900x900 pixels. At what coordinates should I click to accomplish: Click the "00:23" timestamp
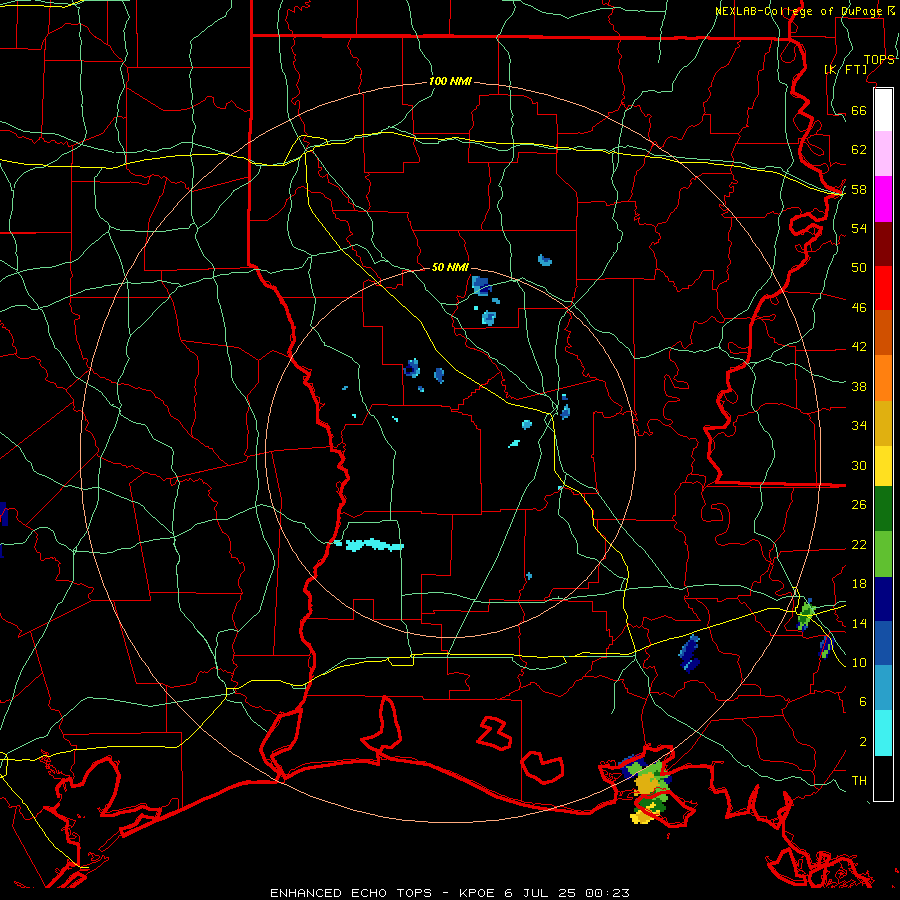point(607,893)
